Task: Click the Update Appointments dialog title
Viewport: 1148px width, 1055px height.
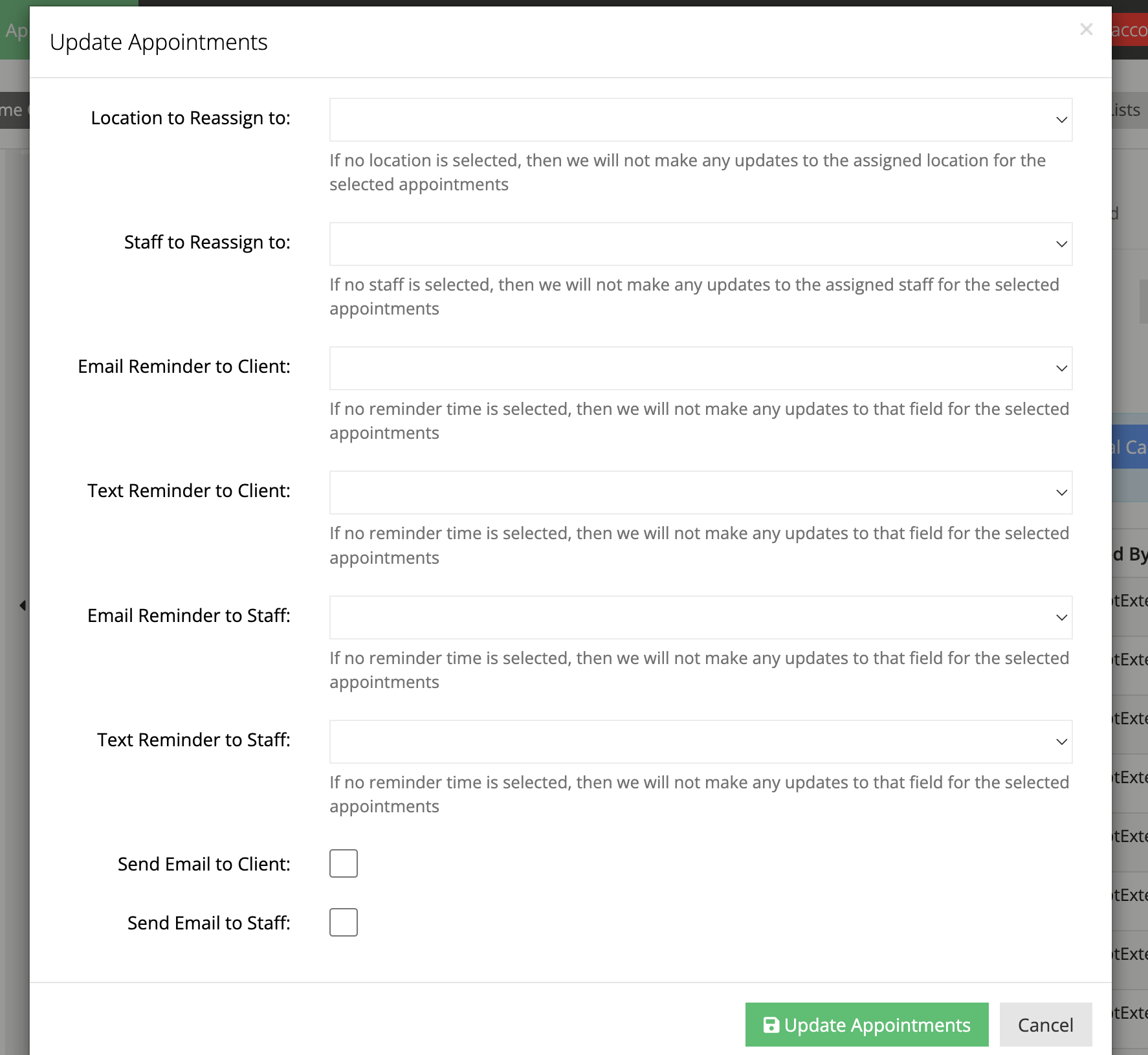Action: (159, 41)
